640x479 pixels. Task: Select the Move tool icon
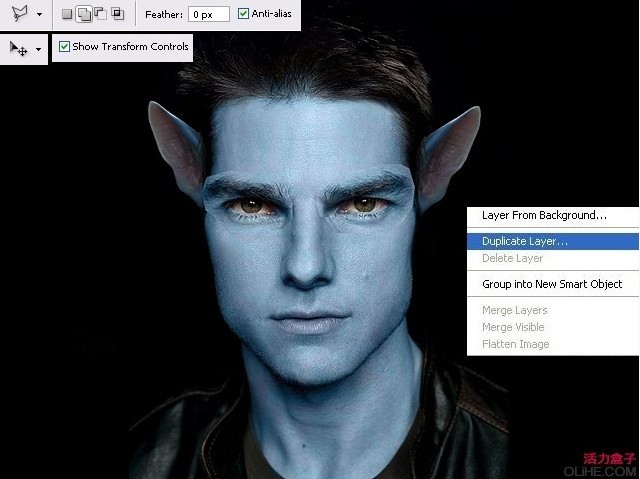18,49
